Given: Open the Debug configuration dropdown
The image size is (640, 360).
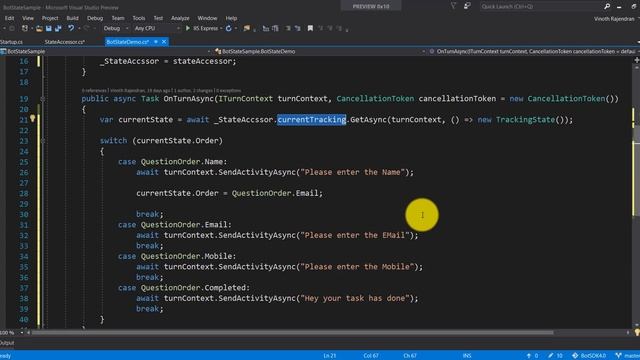Looking at the screenshot, I should [x=116, y=28].
